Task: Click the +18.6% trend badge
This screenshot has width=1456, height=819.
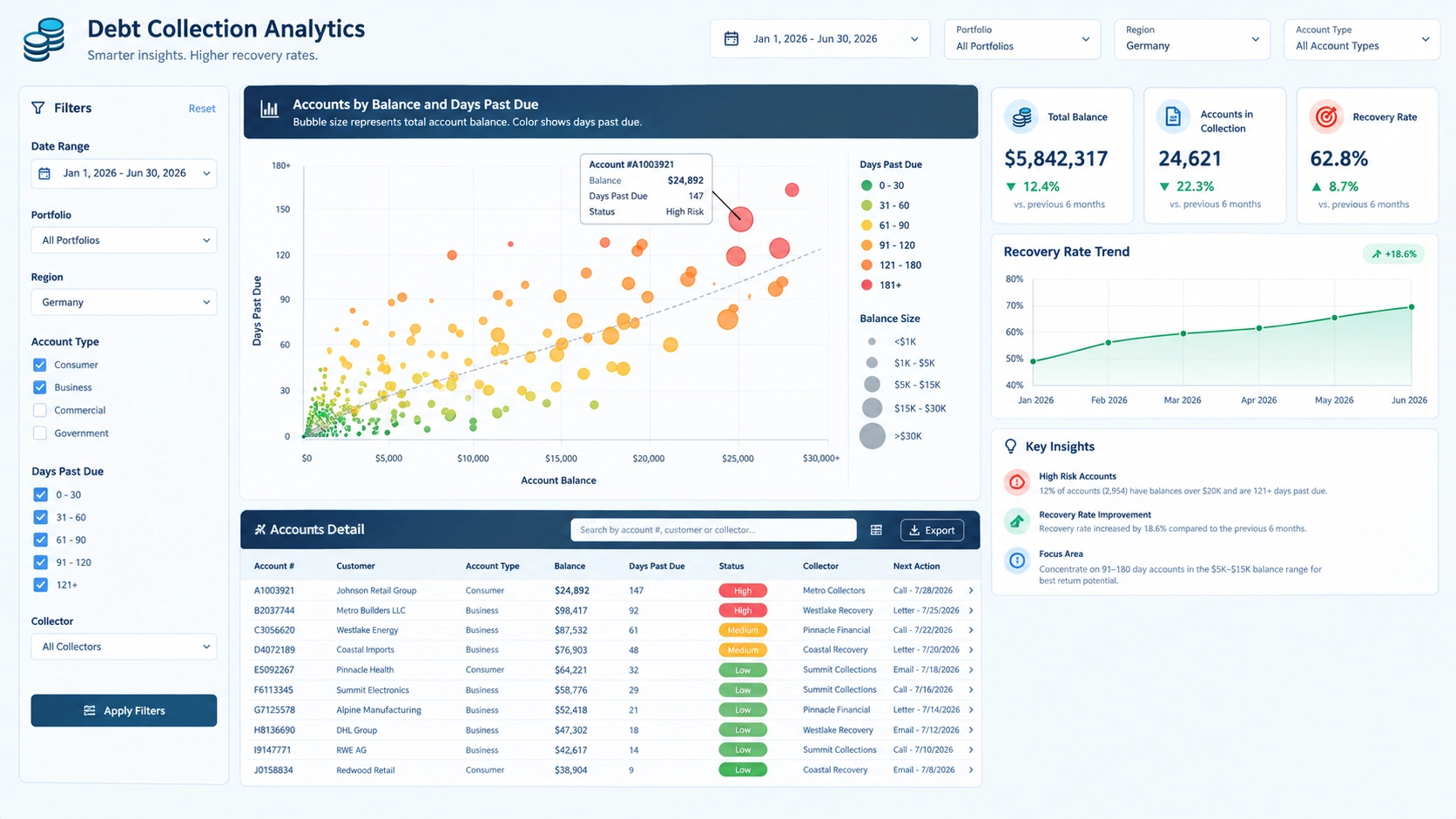Action: coord(1394,254)
